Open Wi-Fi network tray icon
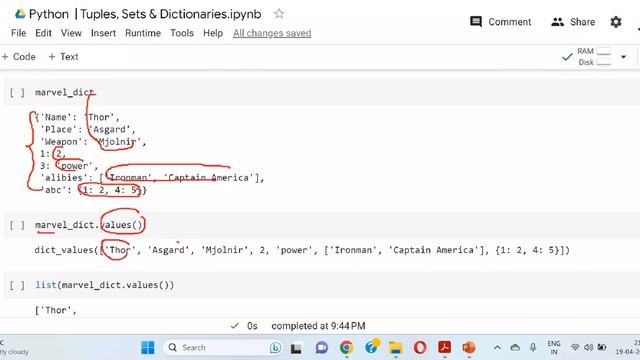 575,347
